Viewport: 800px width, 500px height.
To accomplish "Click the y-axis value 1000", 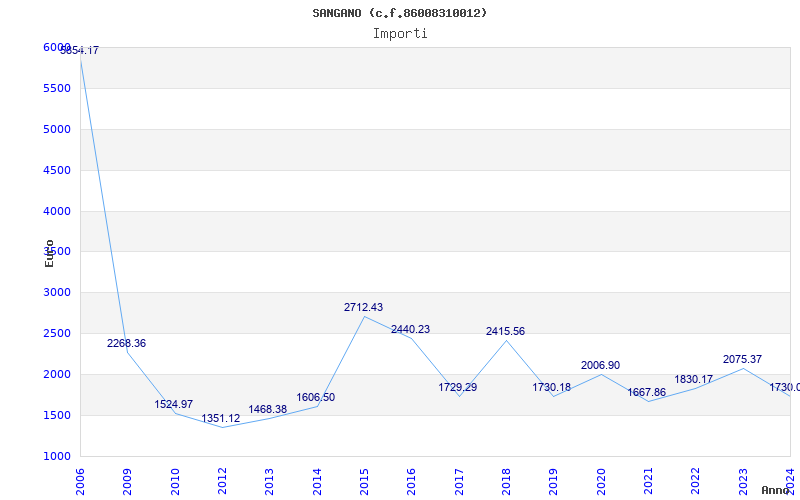I will coord(57,456).
